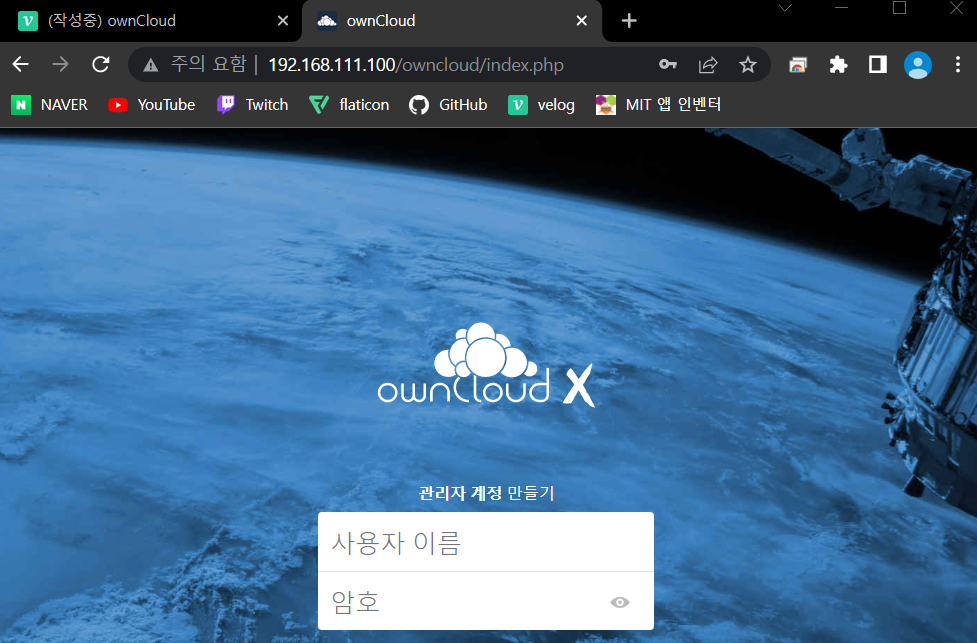
Task: Open the NAVER bookmark
Action: click(x=49, y=105)
